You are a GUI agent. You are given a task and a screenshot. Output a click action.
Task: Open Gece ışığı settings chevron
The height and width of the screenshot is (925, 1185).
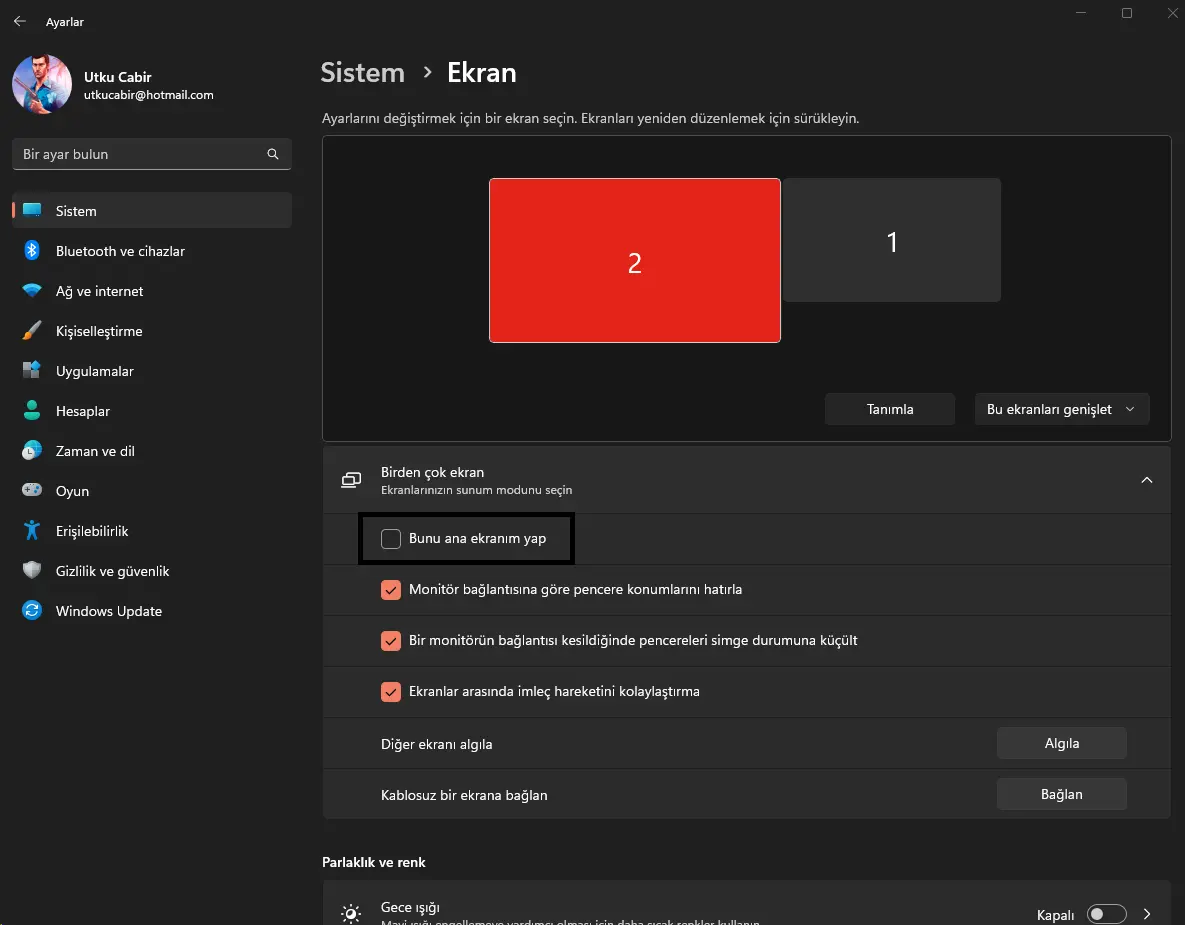pyautogui.click(x=1146, y=914)
